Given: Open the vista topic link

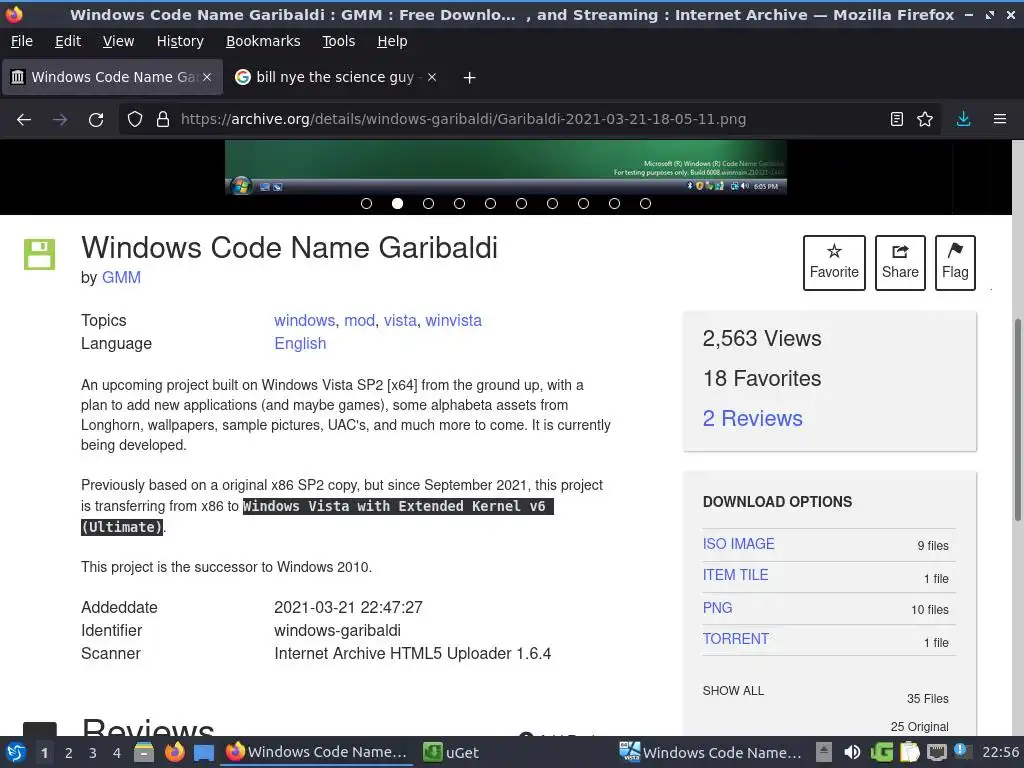Looking at the screenshot, I should 400,321.
